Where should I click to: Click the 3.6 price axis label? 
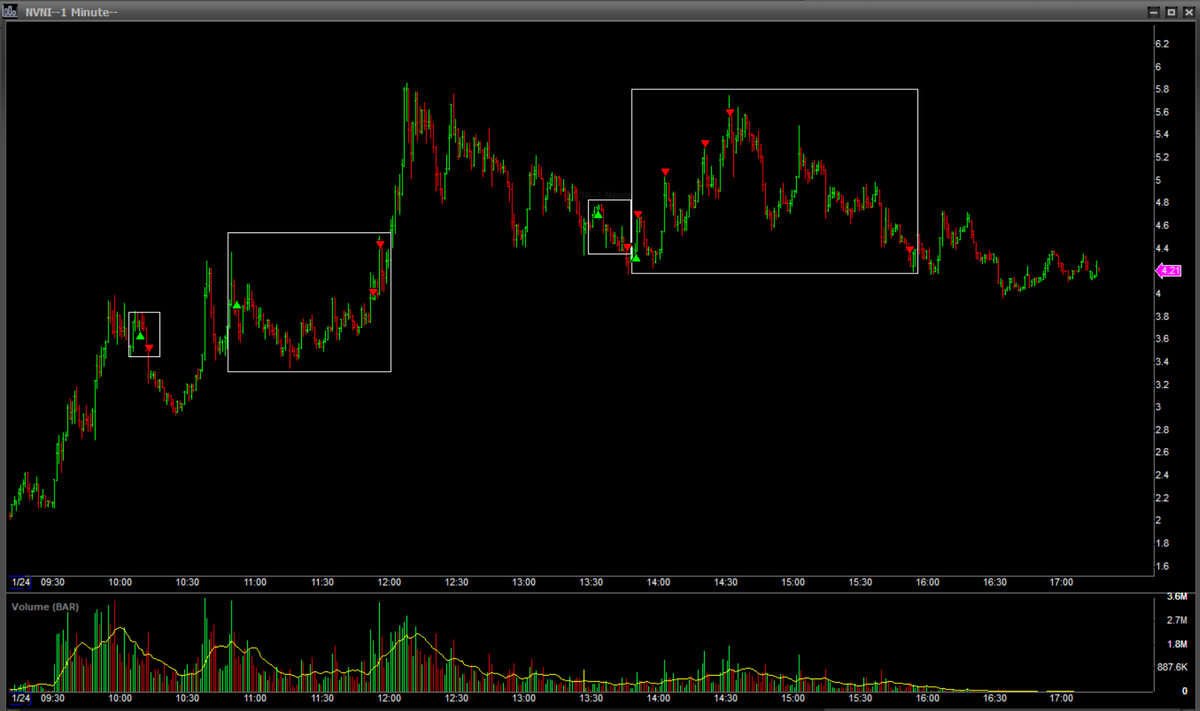1162,339
